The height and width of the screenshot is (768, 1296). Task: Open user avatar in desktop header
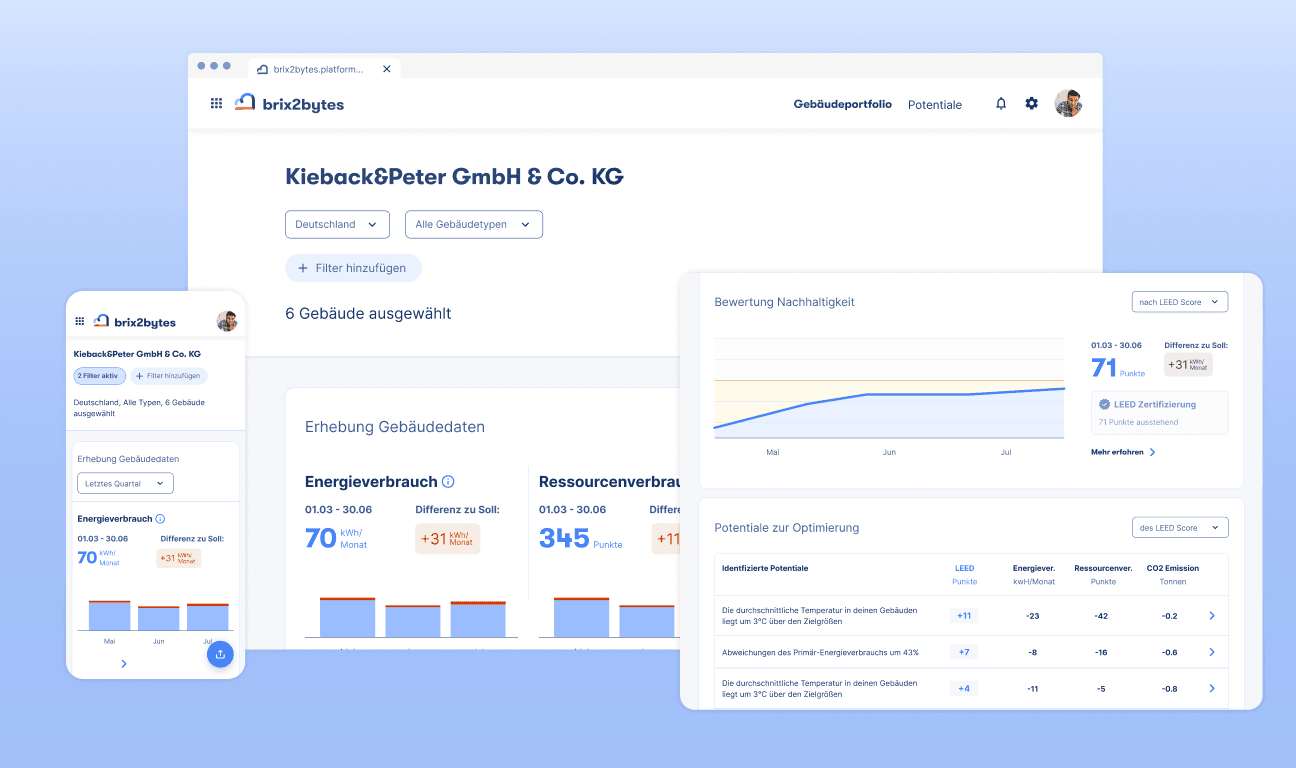click(x=1069, y=103)
